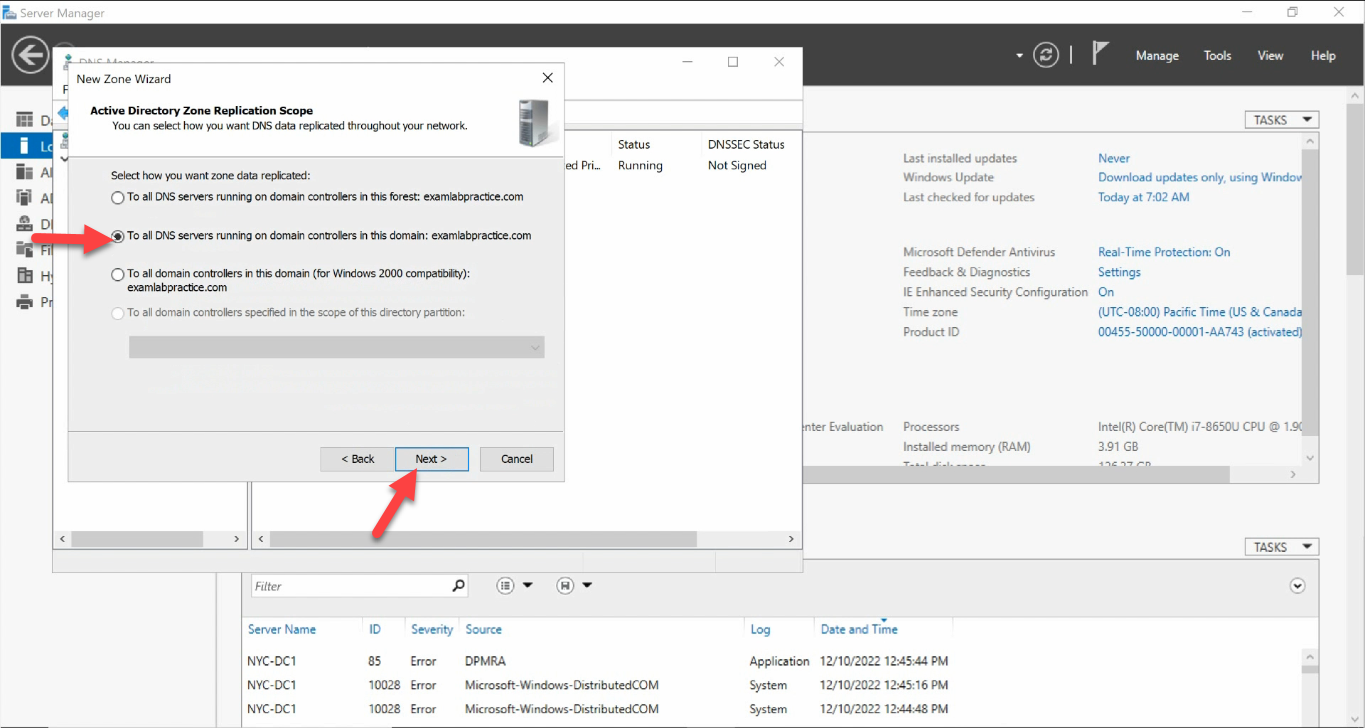1365x728 pixels.
Task: Click the refresh icon in Server Manager header
Action: tap(1046, 55)
